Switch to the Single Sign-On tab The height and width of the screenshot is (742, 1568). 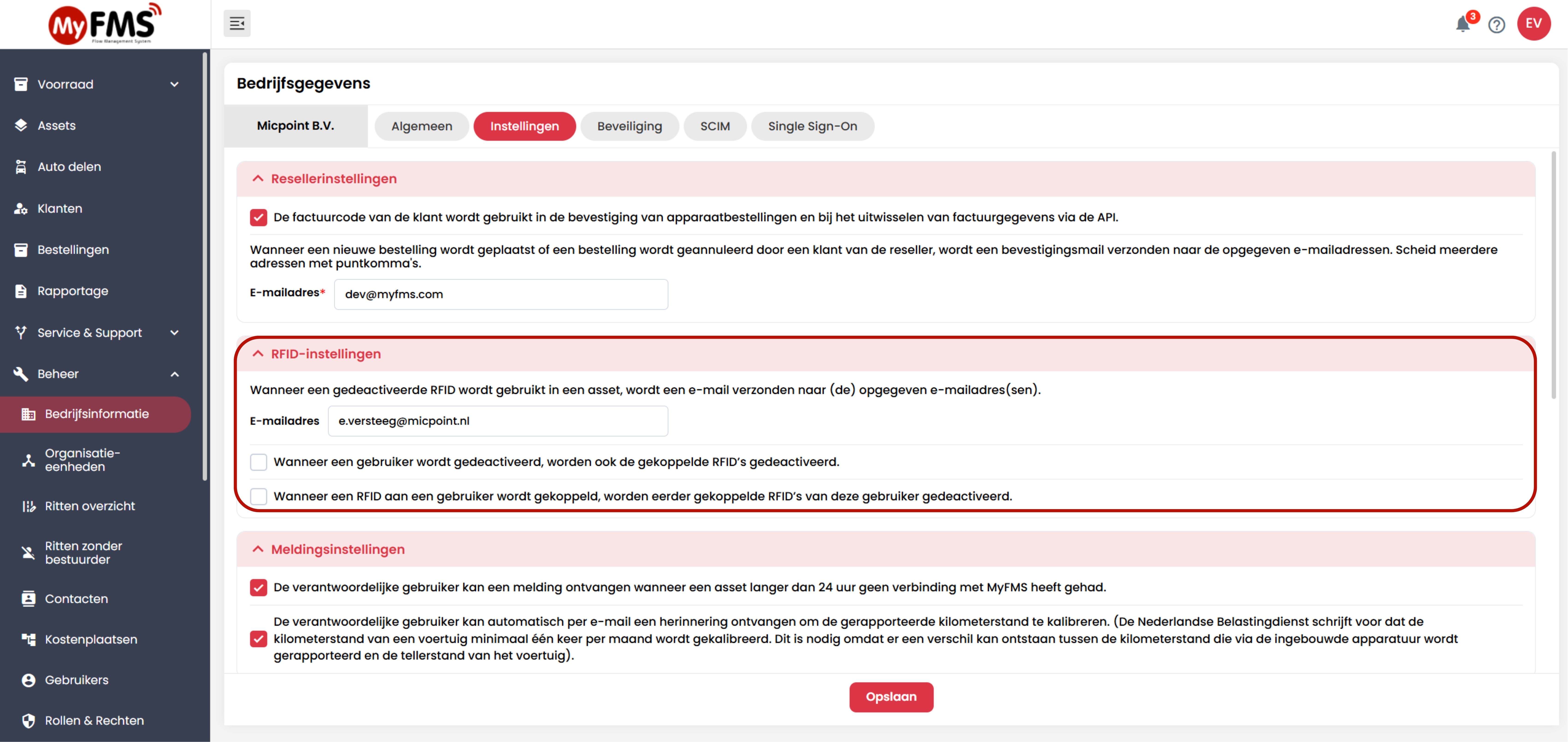coord(813,126)
